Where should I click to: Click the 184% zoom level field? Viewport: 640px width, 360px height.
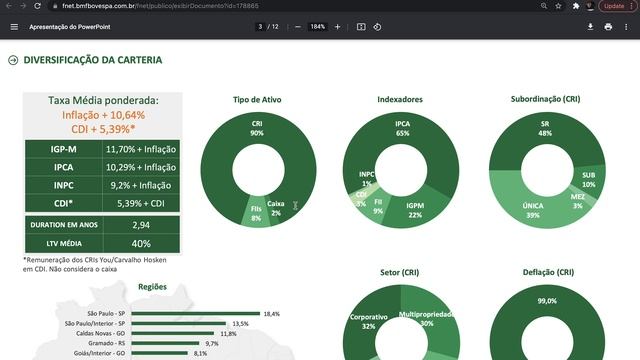318,27
